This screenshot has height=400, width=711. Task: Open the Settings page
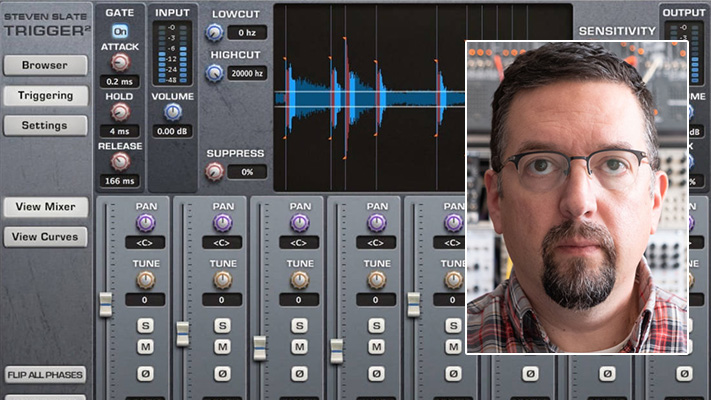point(45,126)
